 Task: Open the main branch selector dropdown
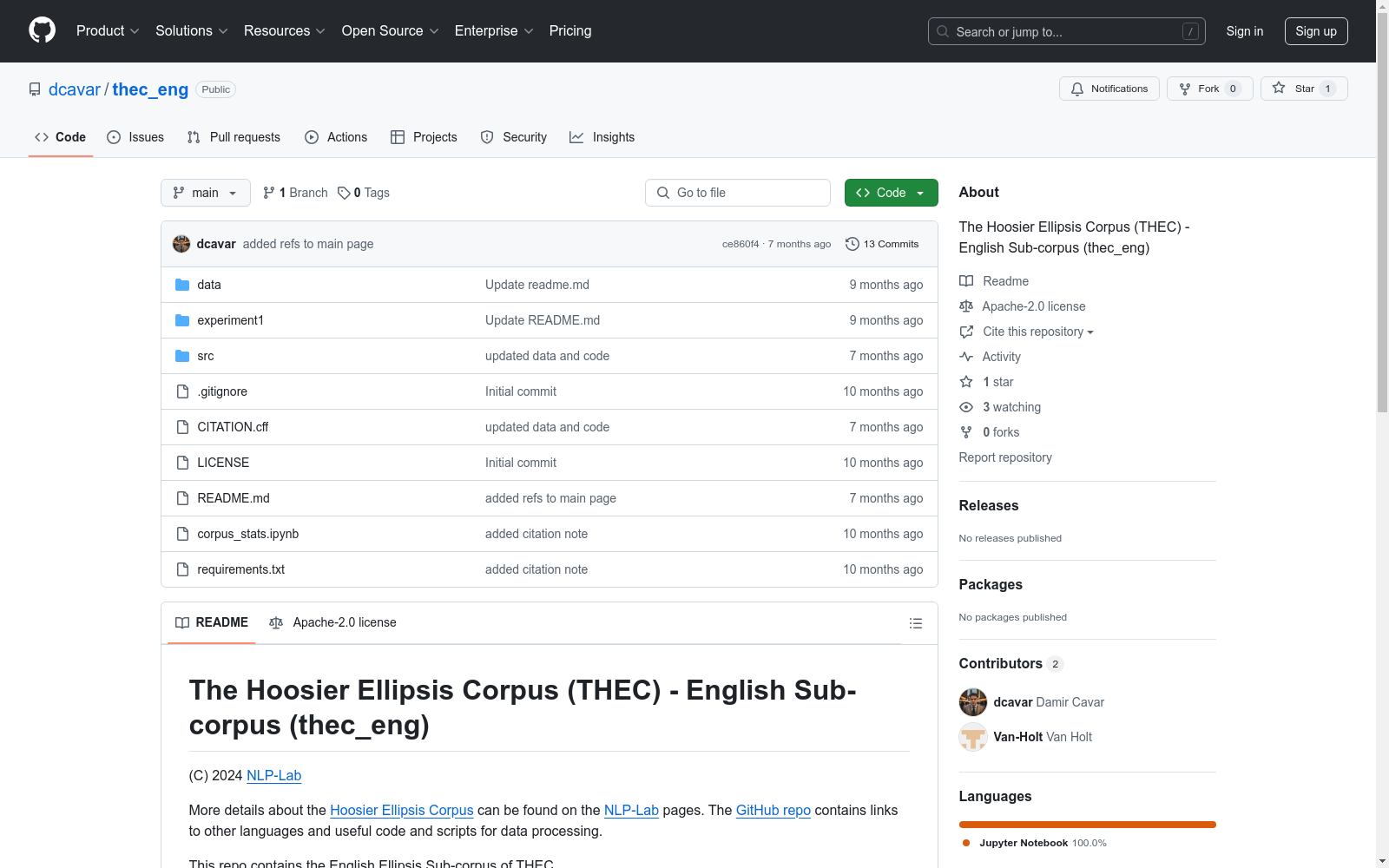(x=206, y=193)
